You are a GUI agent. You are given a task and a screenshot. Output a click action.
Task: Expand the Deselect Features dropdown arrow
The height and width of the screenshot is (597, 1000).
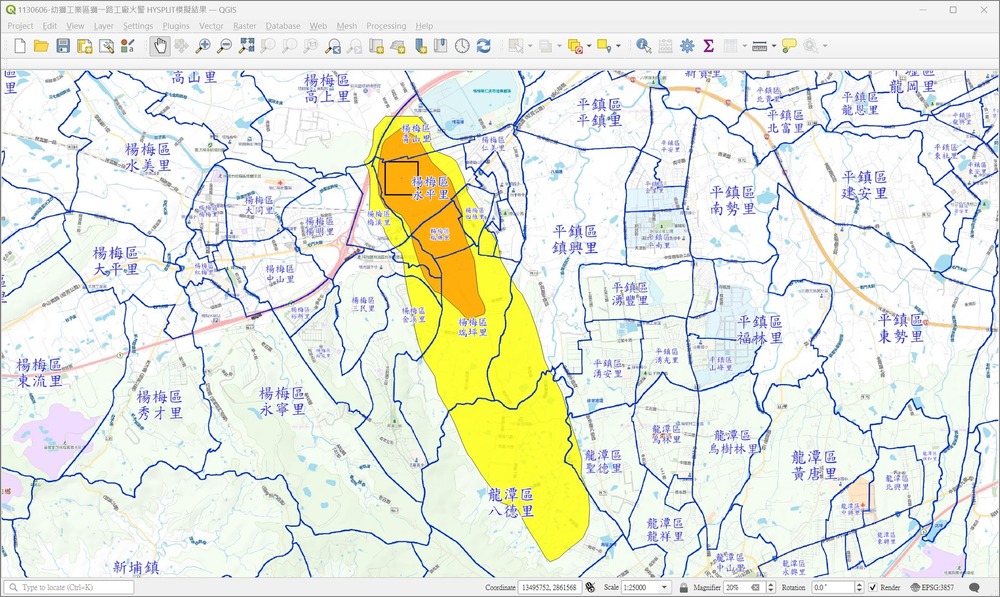[x=589, y=46]
